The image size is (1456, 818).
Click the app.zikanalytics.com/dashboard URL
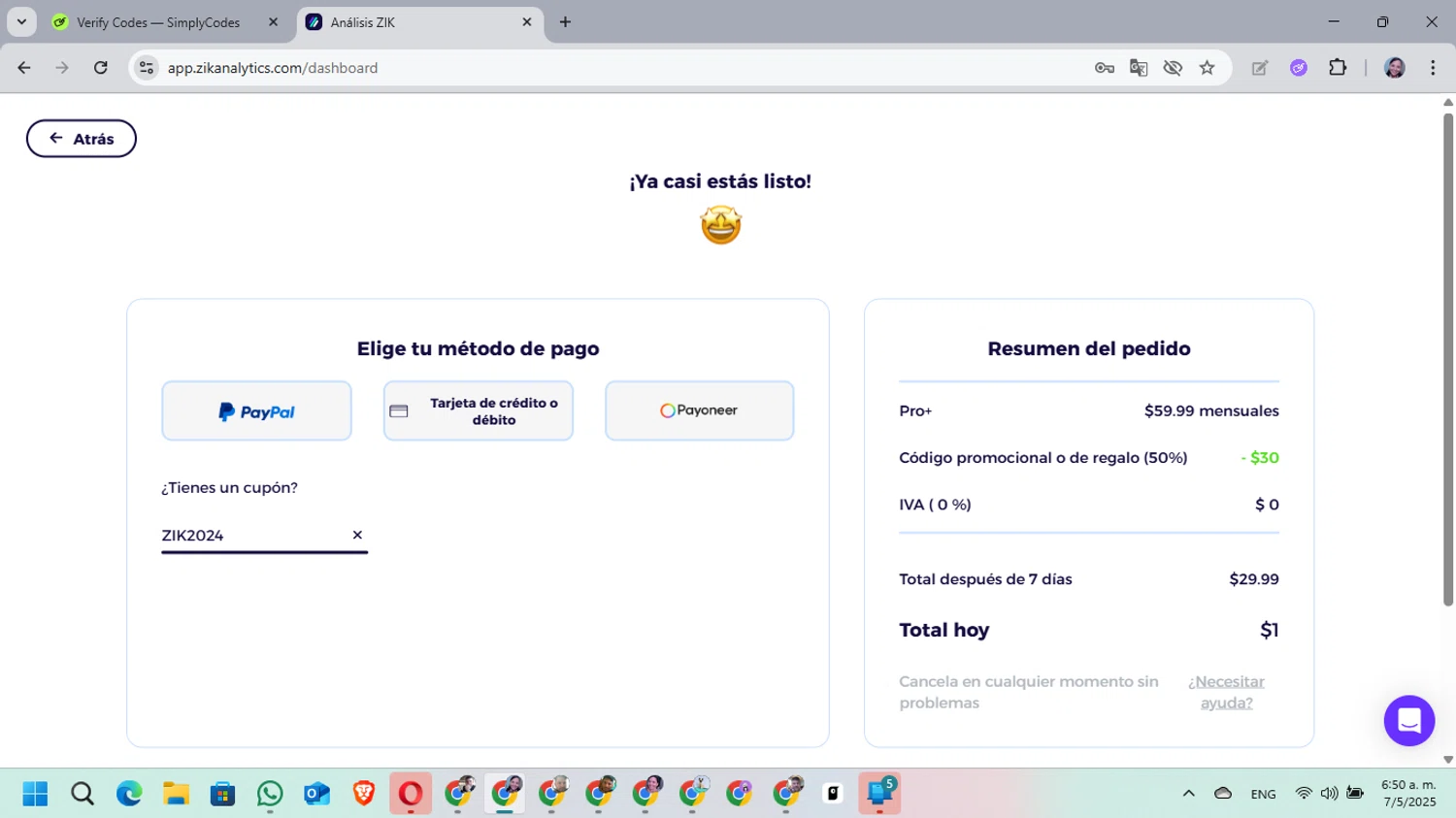click(x=273, y=68)
